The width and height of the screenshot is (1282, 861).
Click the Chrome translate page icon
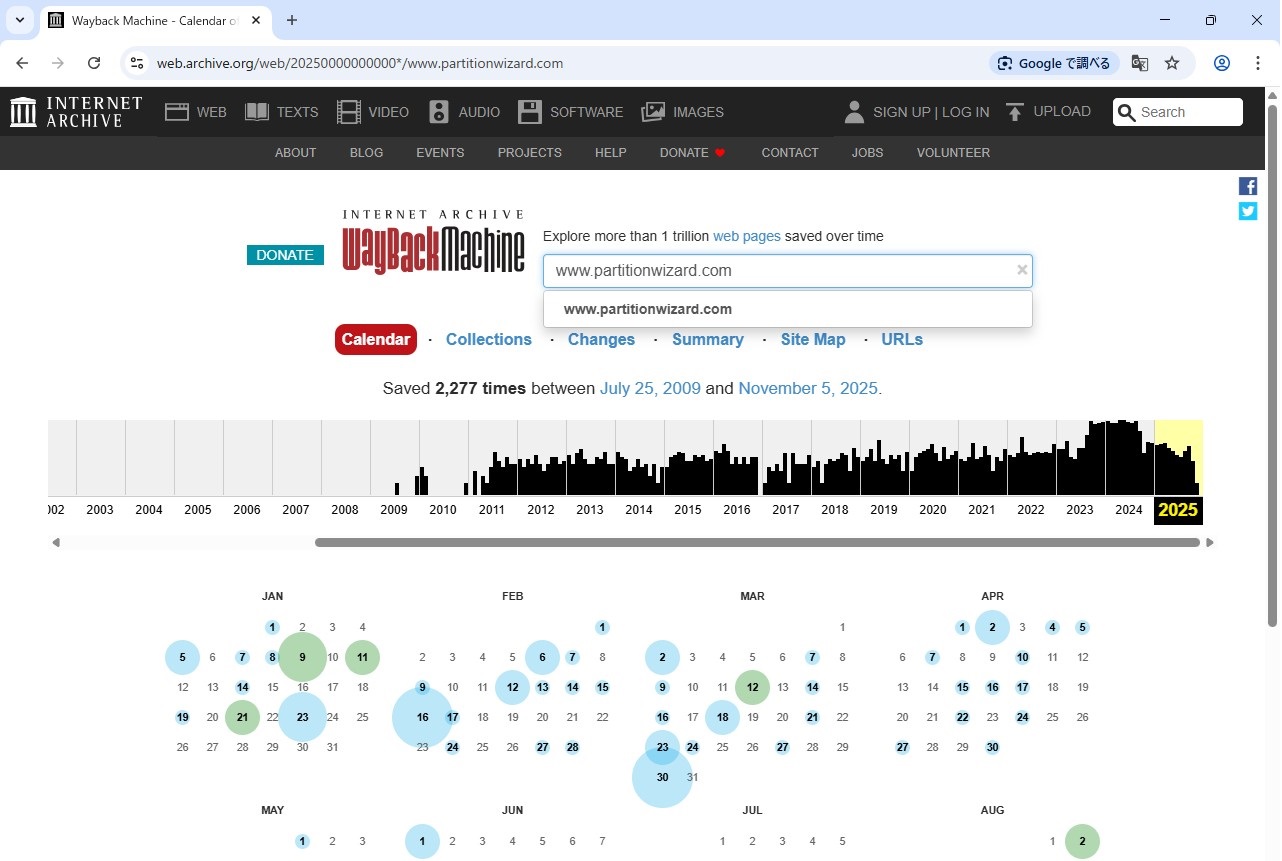(1139, 63)
